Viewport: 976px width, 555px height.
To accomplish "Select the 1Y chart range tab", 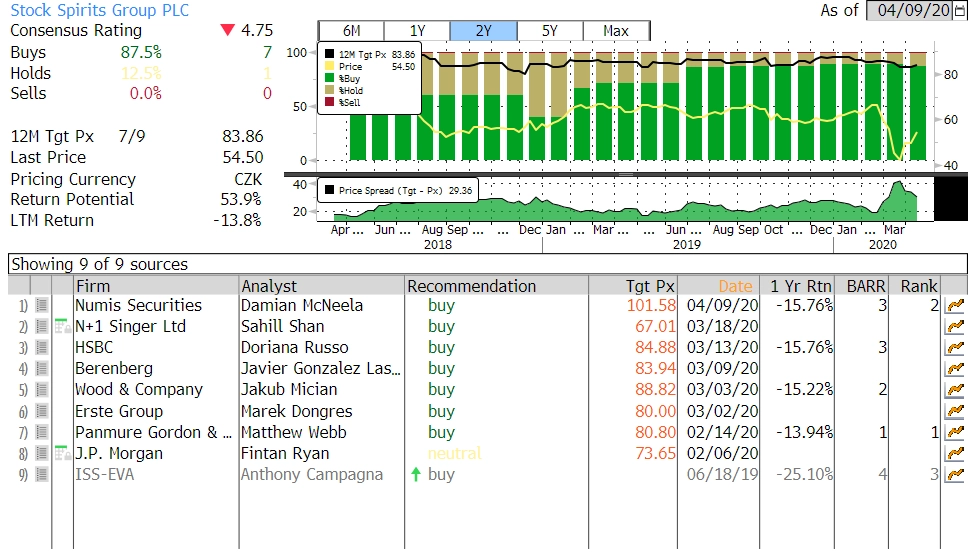I will pyautogui.click(x=417, y=30).
